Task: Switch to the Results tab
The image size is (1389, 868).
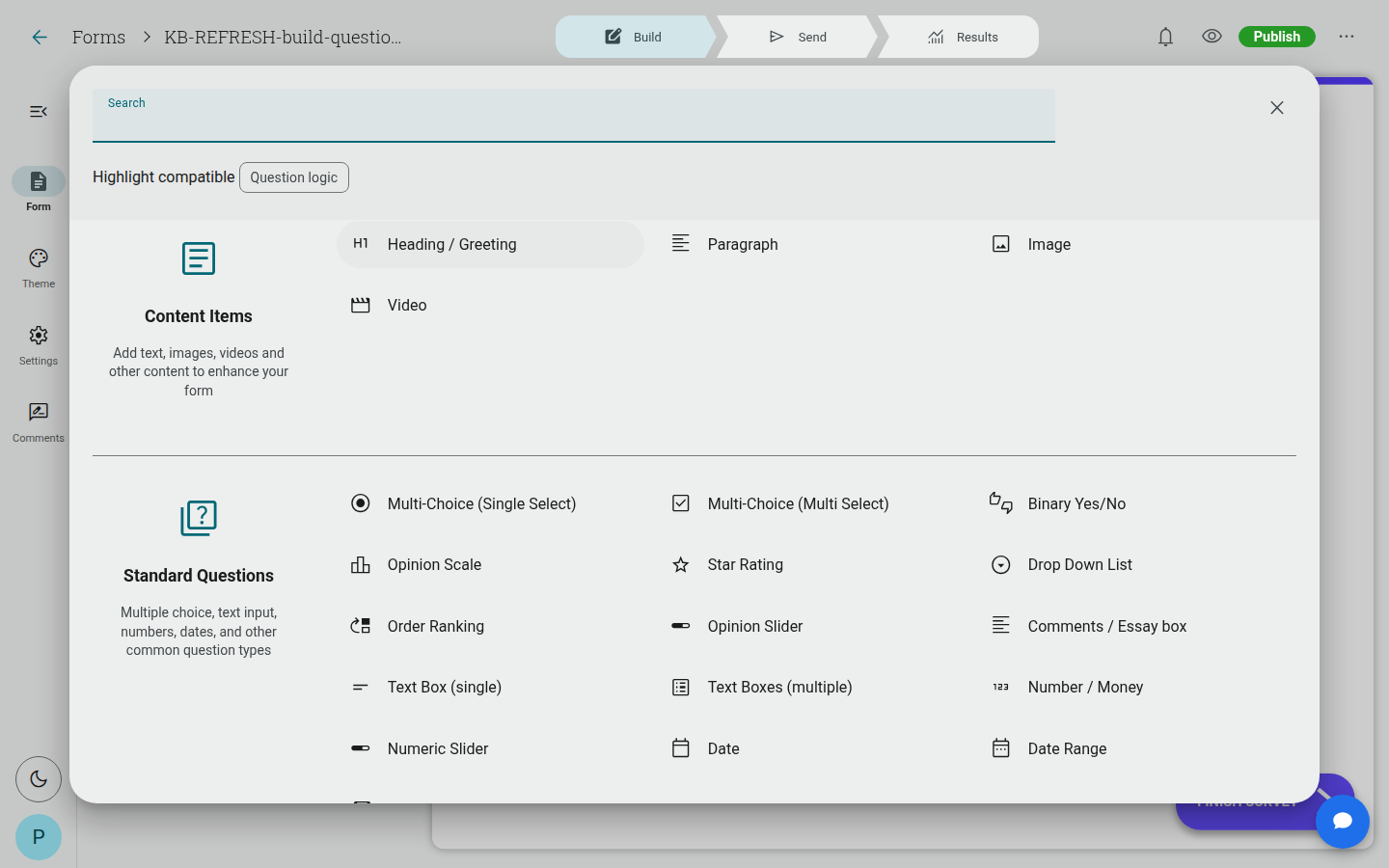Action: (x=962, y=37)
